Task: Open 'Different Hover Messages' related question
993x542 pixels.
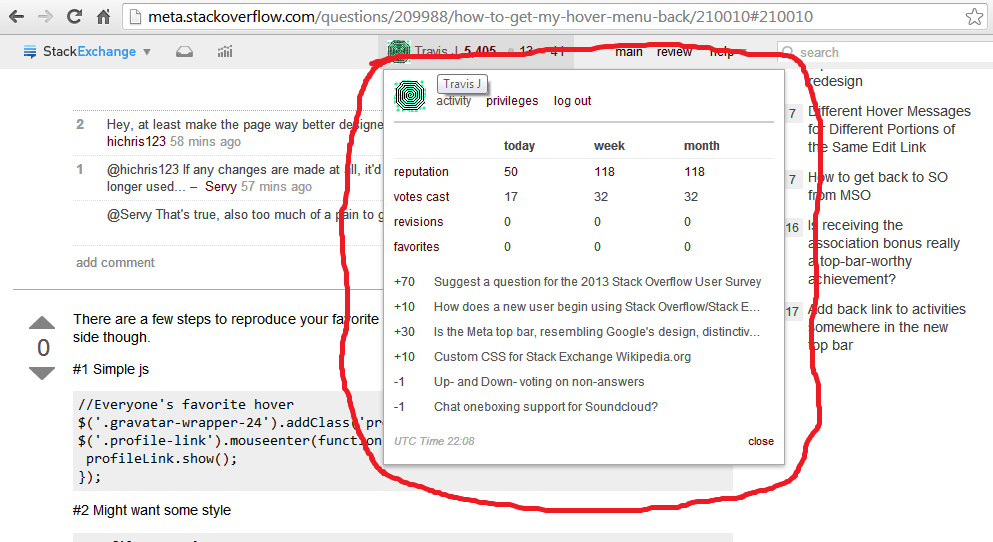Action: [x=889, y=129]
